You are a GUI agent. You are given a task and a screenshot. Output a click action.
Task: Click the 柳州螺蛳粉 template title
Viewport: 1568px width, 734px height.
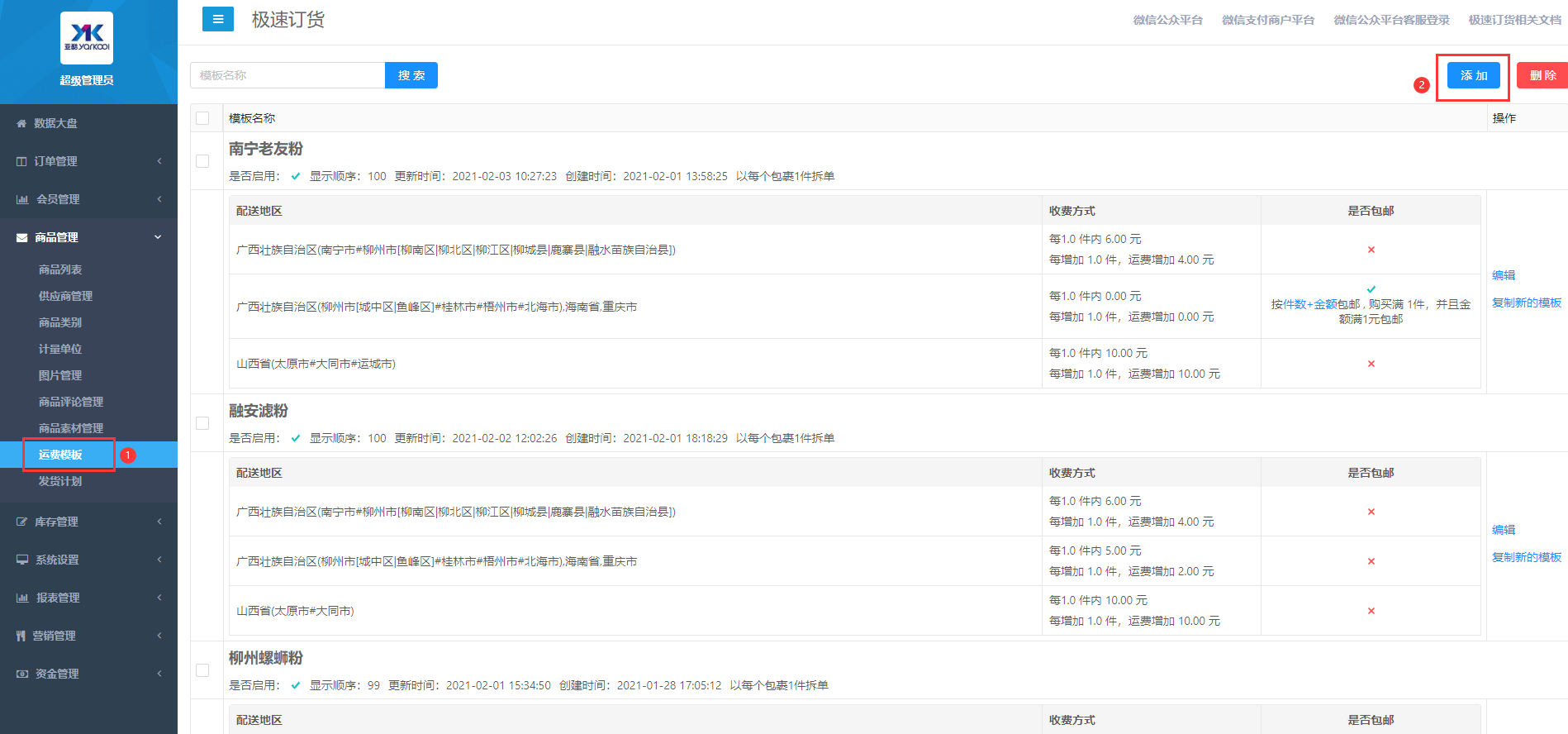[266, 658]
